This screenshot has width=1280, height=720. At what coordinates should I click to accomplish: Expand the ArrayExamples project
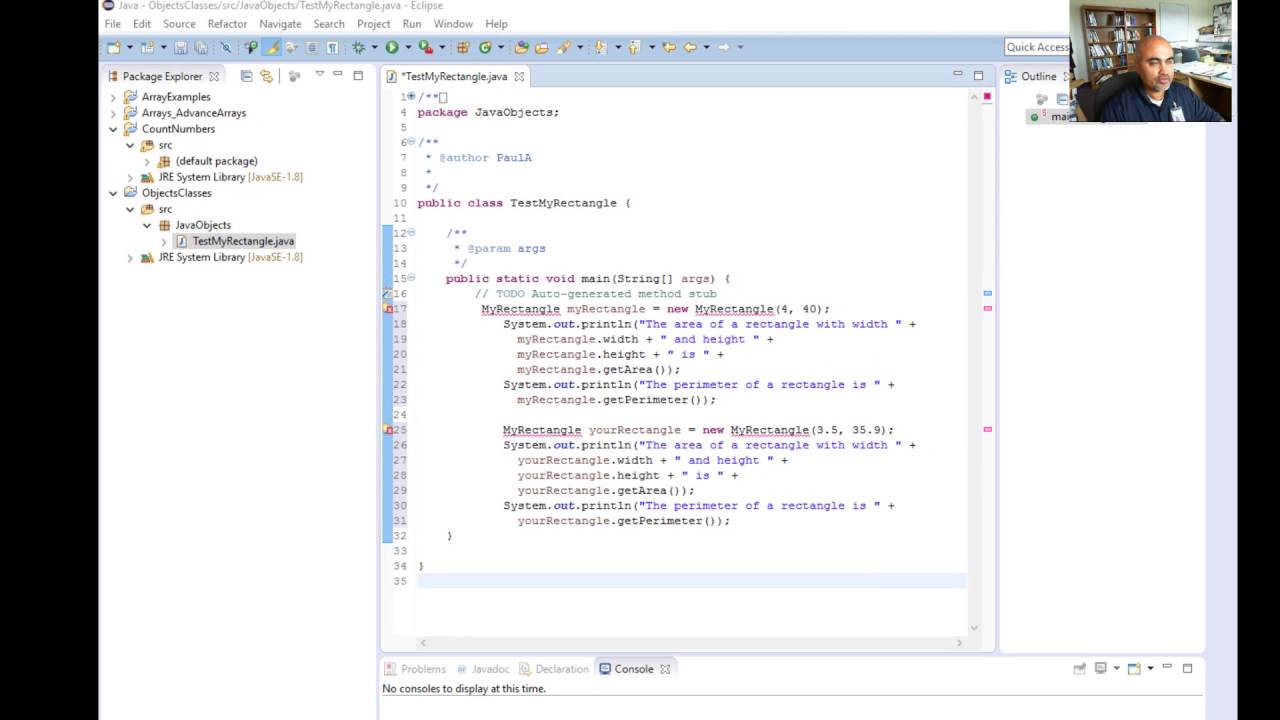coord(113,97)
